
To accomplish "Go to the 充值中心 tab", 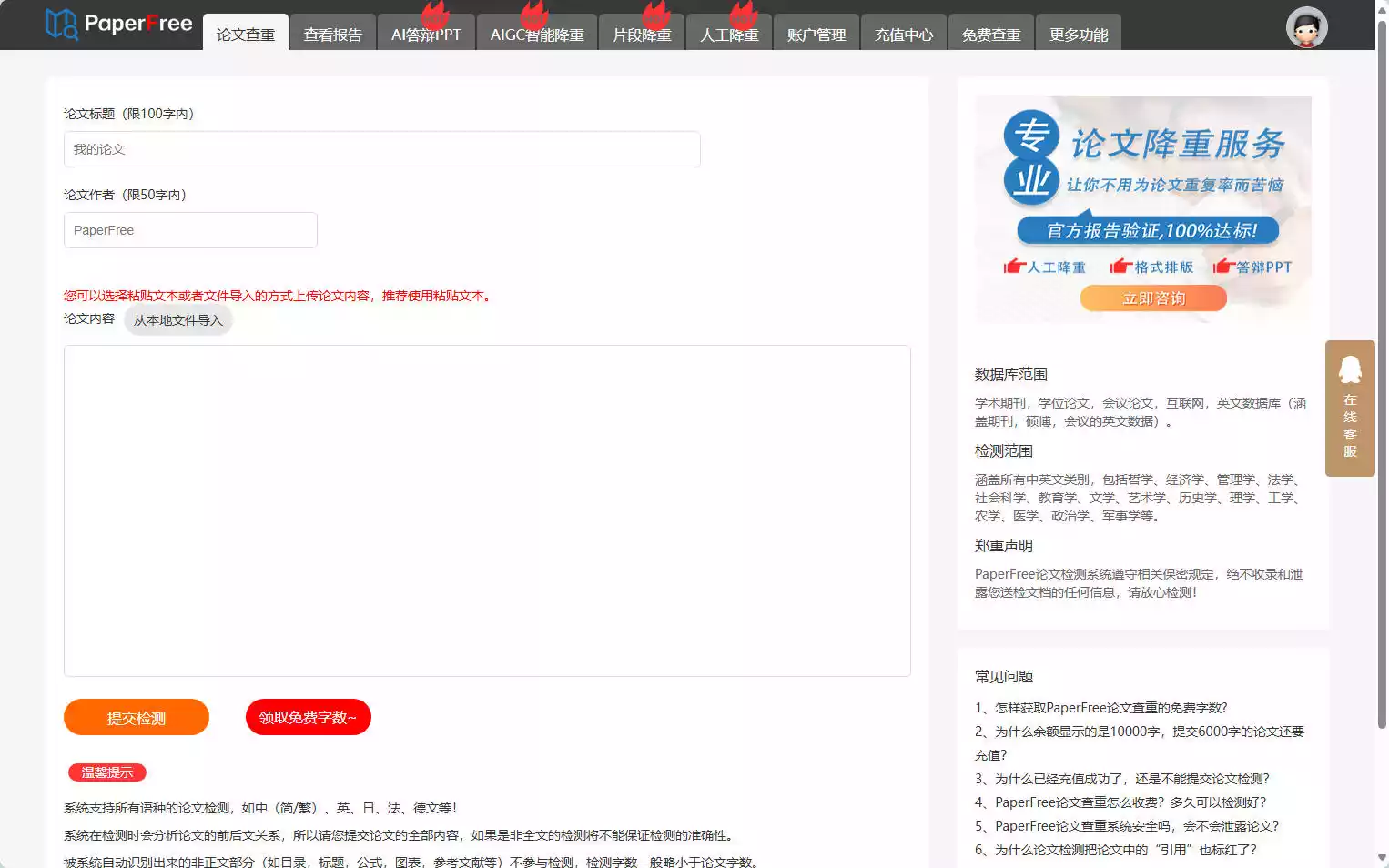I will click(x=904, y=35).
